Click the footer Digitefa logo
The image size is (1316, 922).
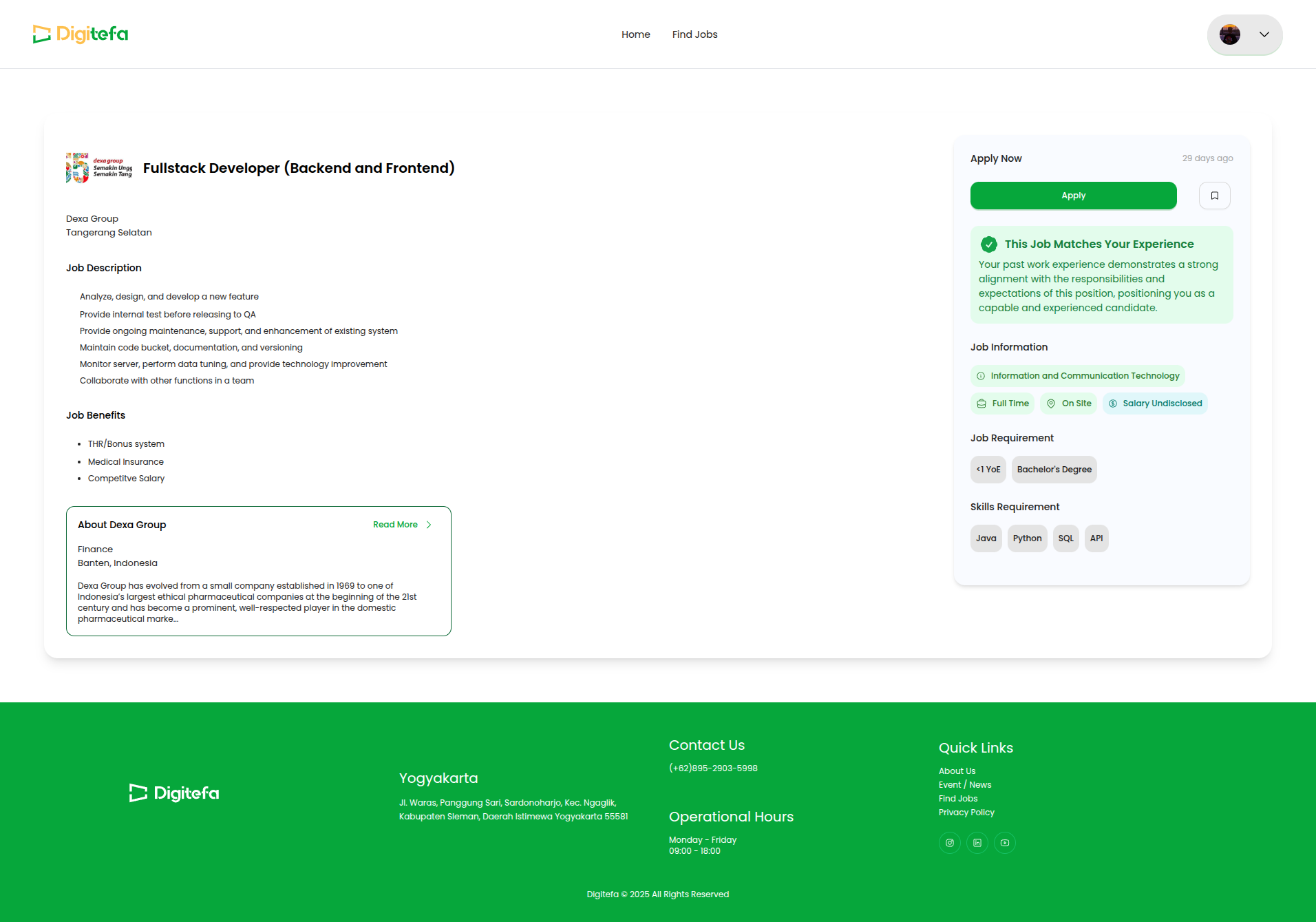point(174,793)
